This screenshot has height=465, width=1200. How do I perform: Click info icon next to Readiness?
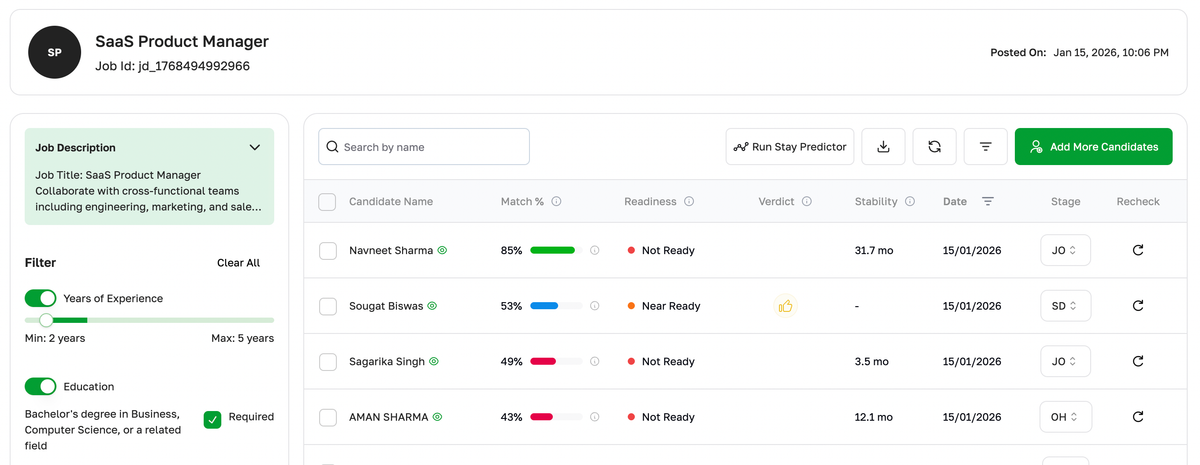click(x=689, y=201)
